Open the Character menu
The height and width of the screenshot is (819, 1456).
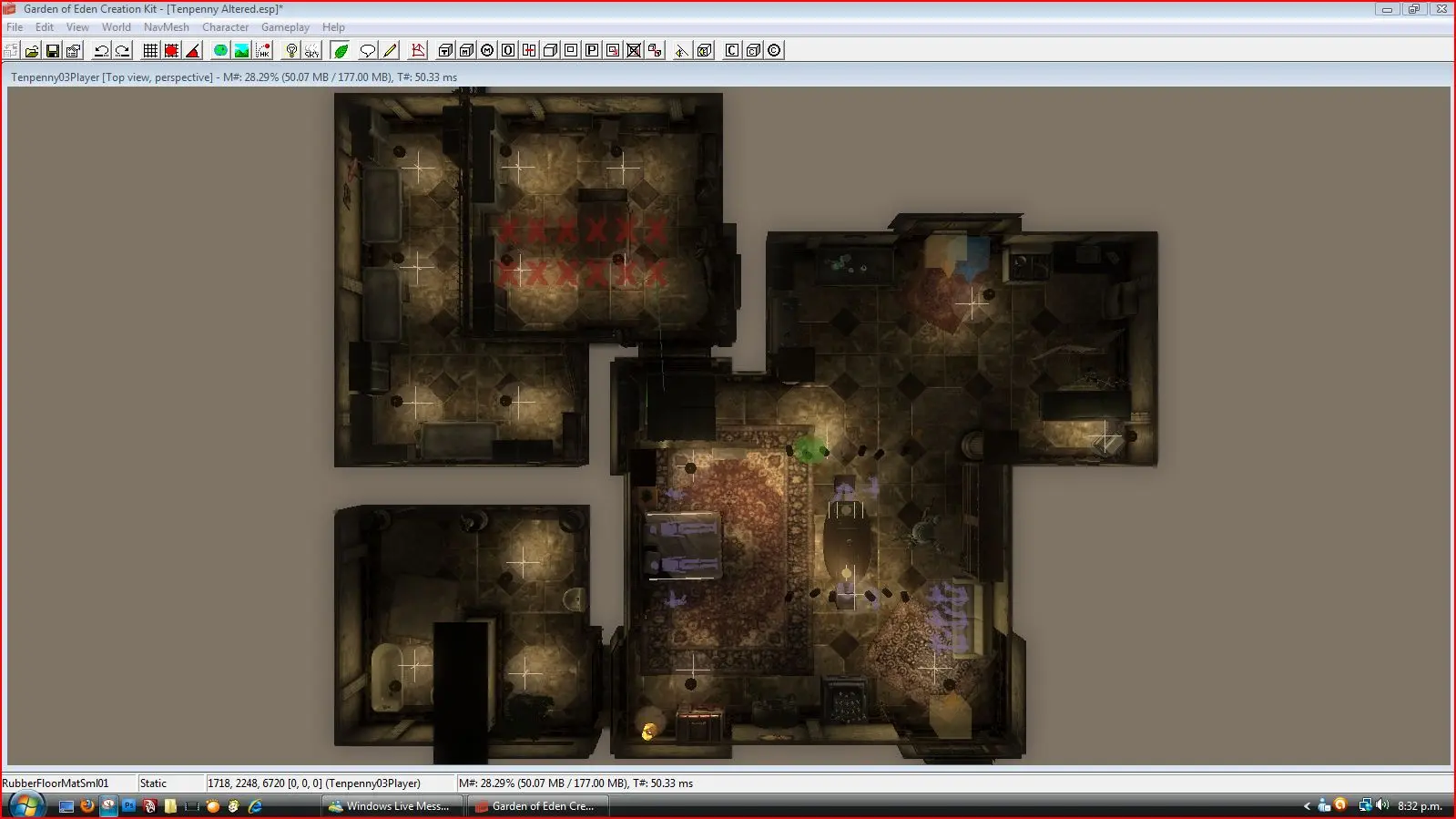pyautogui.click(x=225, y=27)
